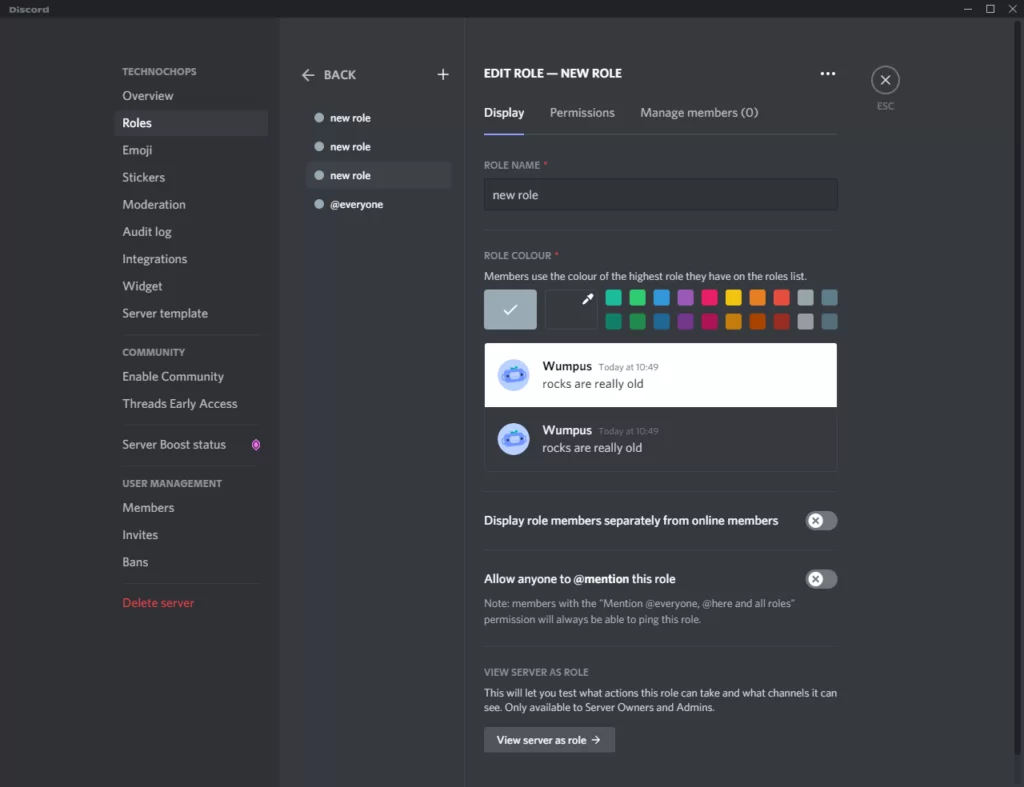Click the back arrow icon
This screenshot has width=1024, height=787.
coord(308,75)
